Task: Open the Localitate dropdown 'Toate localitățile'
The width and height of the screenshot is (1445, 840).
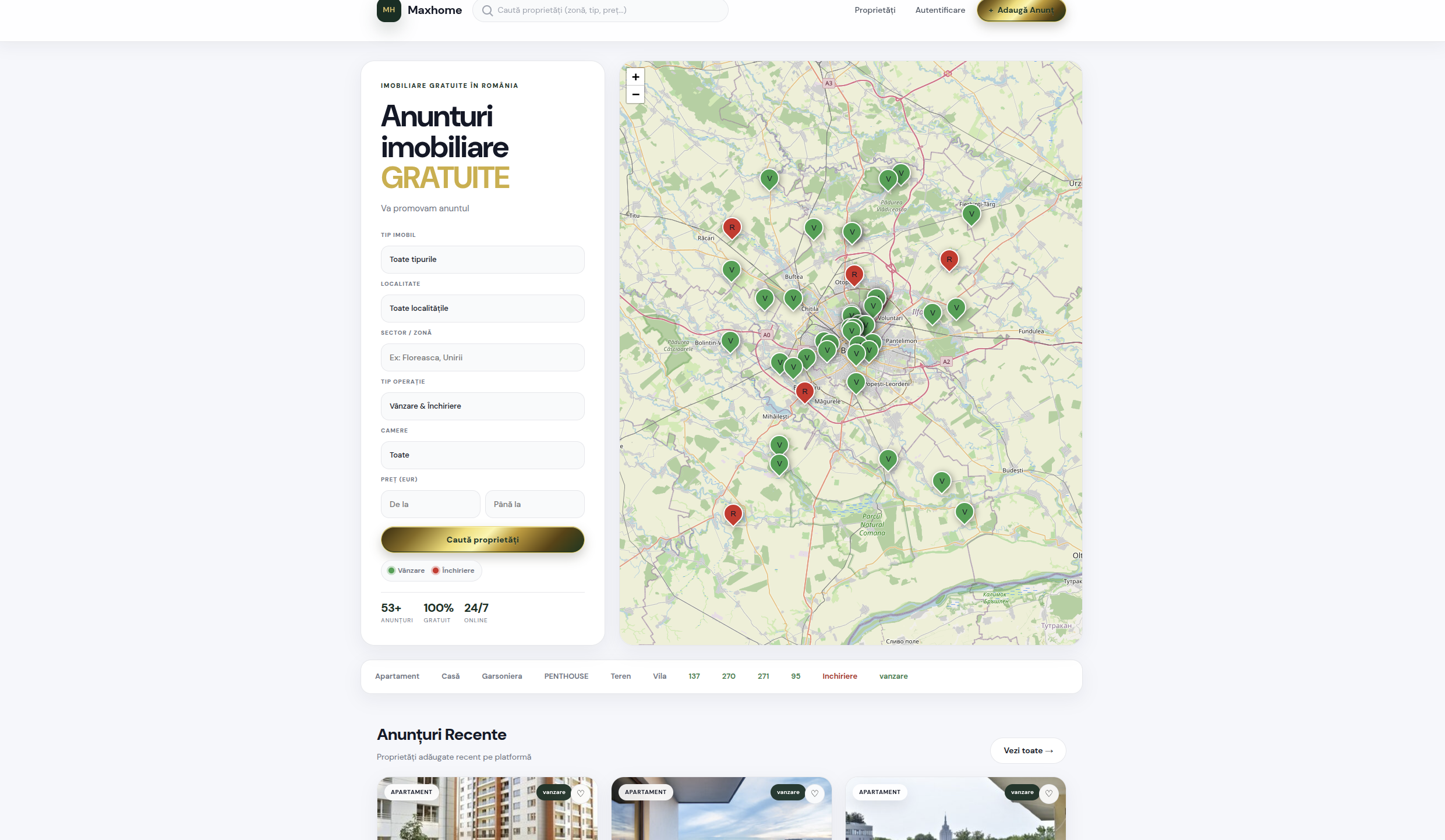Action: tap(482, 309)
